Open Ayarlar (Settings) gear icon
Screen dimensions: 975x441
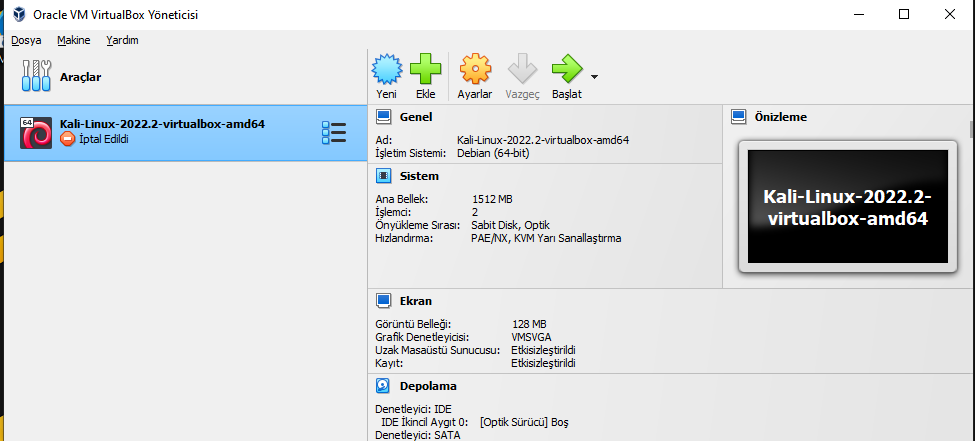coord(475,69)
